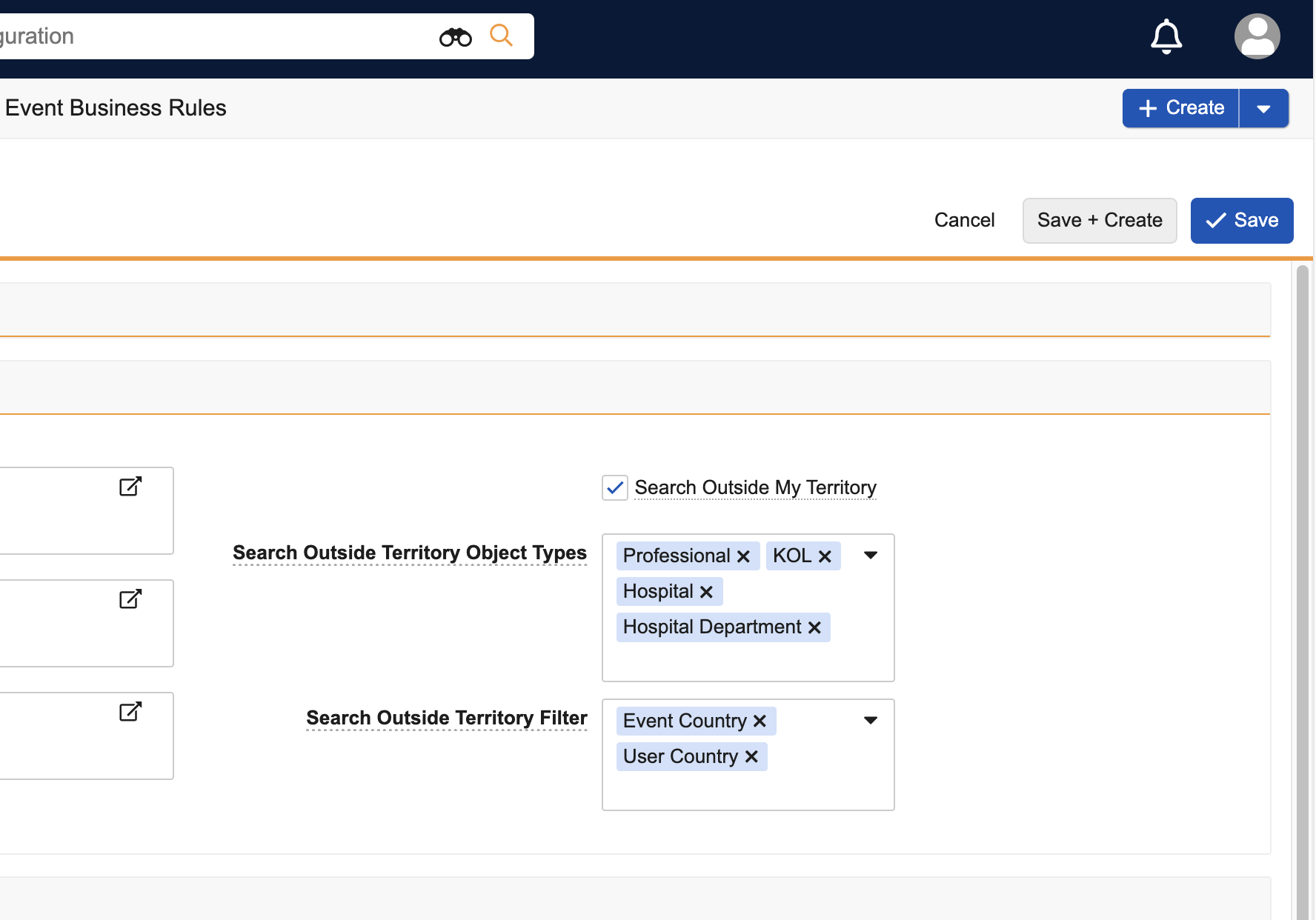The width and height of the screenshot is (1316, 920).
Task: Open the user profile avatar menu
Action: coord(1257,36)
